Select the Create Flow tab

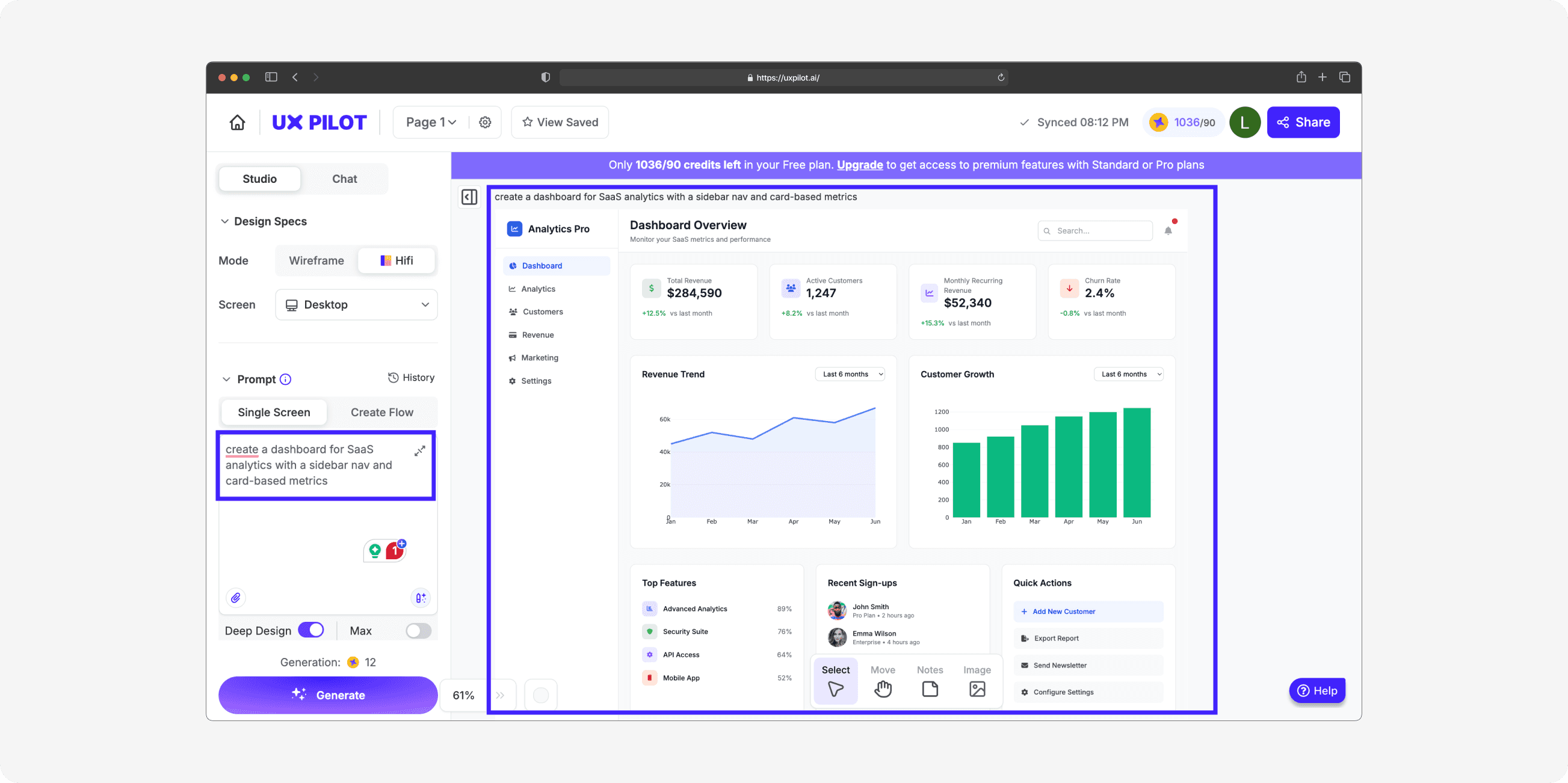381,413
